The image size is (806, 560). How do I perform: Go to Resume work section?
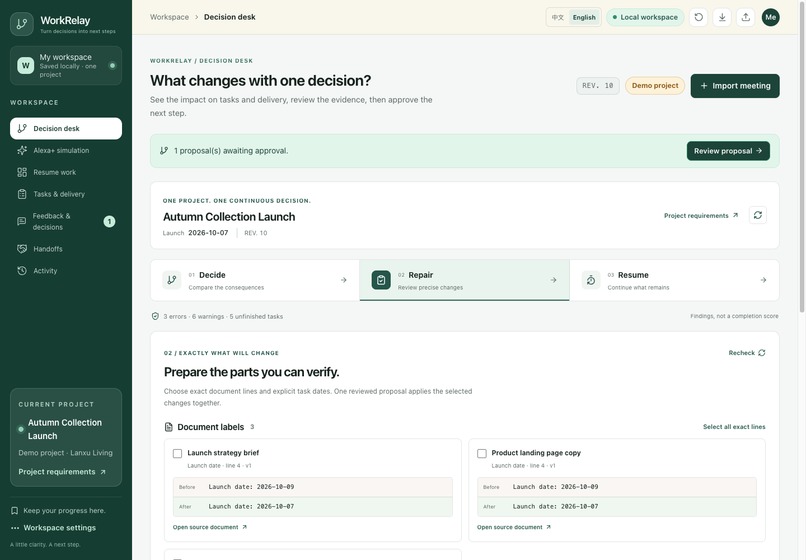[66, 172]
